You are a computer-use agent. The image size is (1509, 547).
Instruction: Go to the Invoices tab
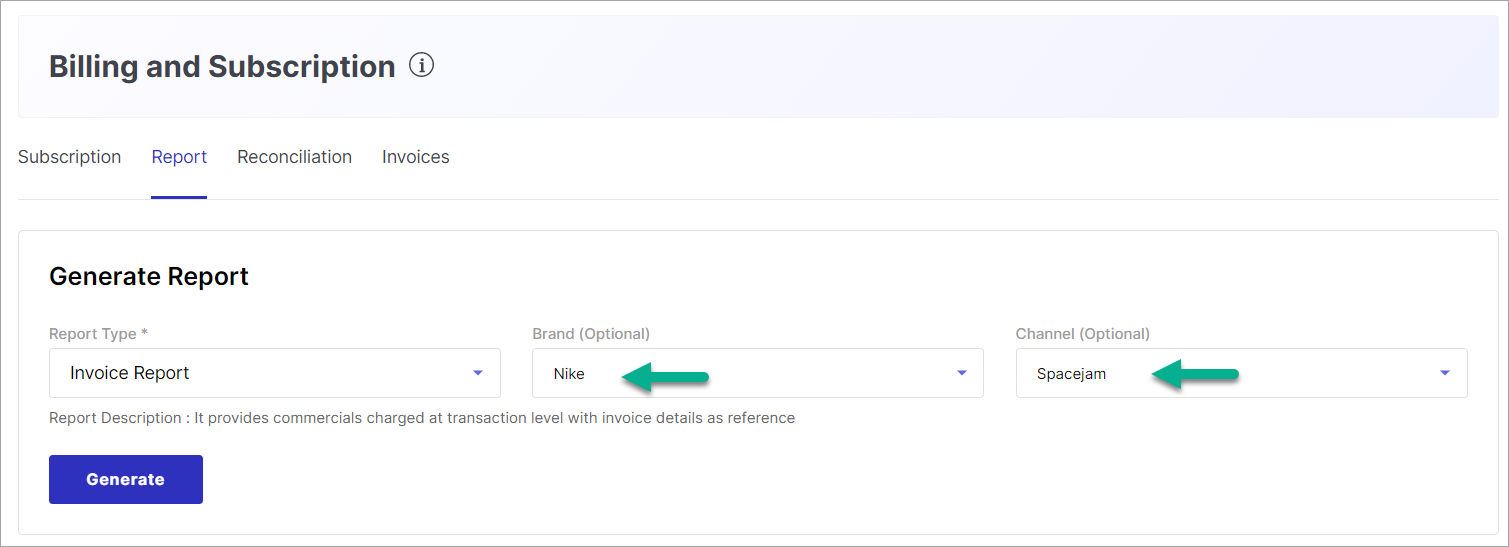[416, 157]
